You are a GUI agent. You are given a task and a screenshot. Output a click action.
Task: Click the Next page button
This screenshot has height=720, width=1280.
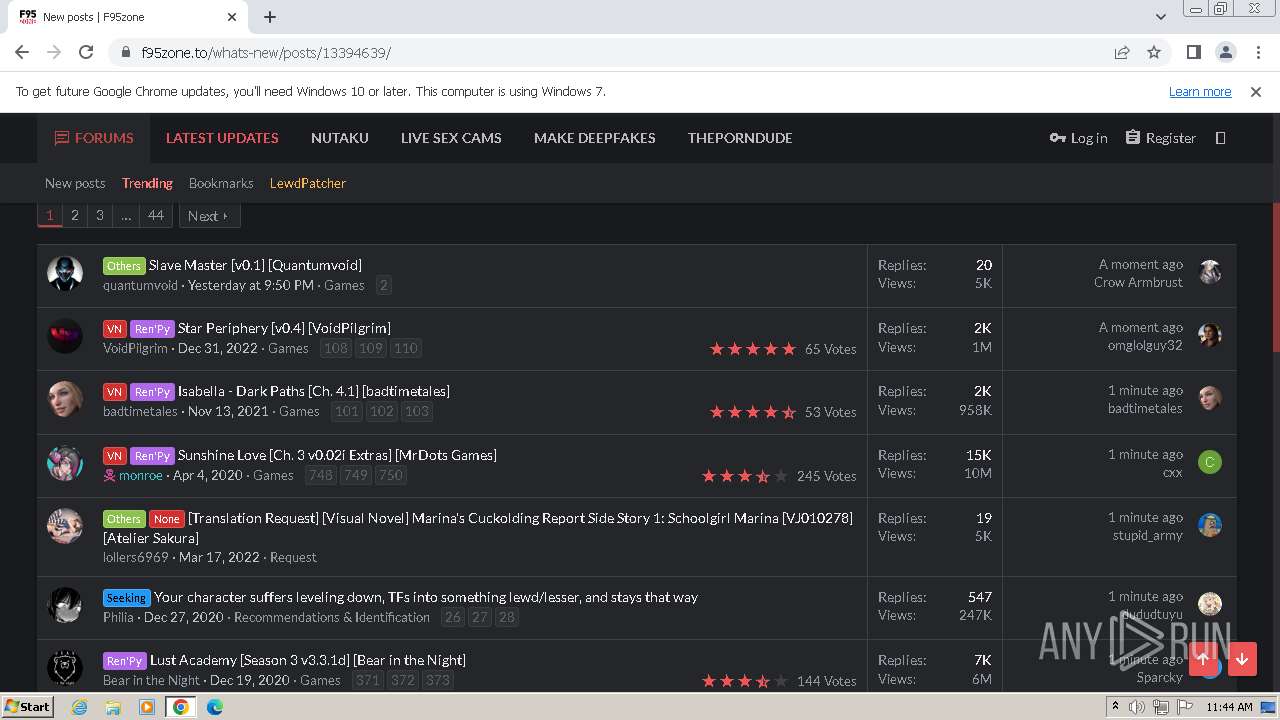[209, 215]
